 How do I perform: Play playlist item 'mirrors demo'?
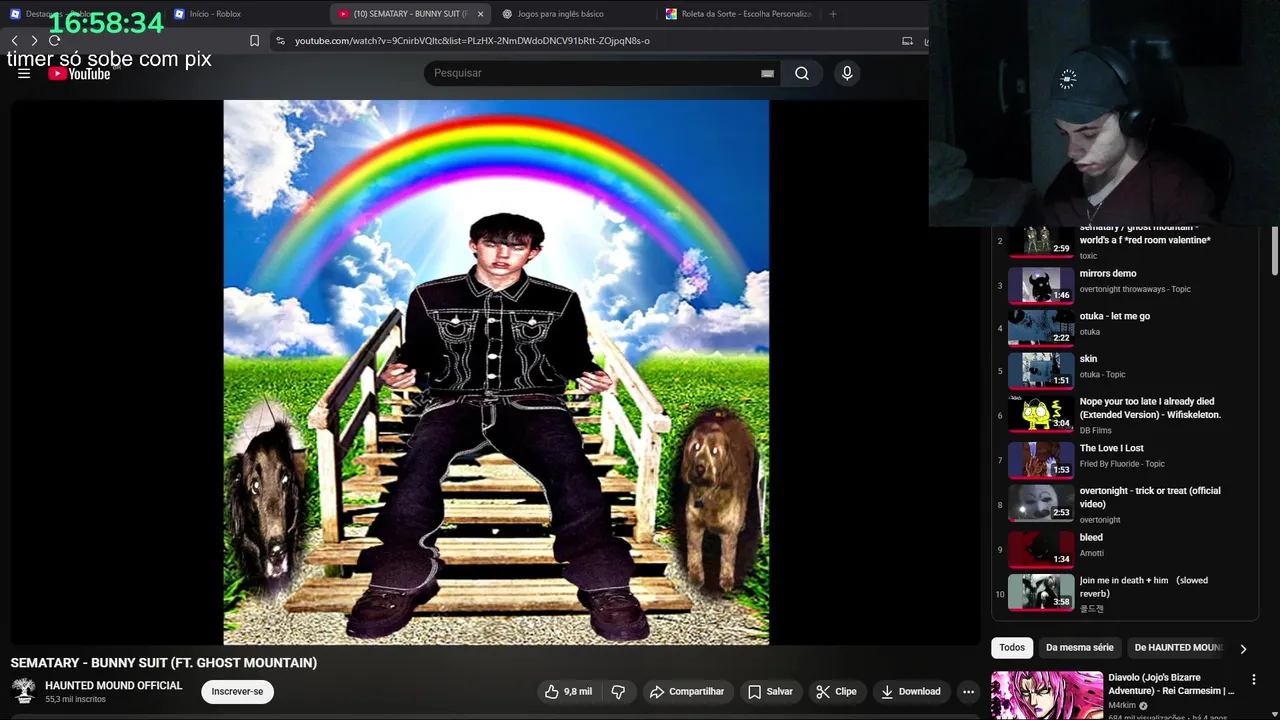tap(1125, 285)
